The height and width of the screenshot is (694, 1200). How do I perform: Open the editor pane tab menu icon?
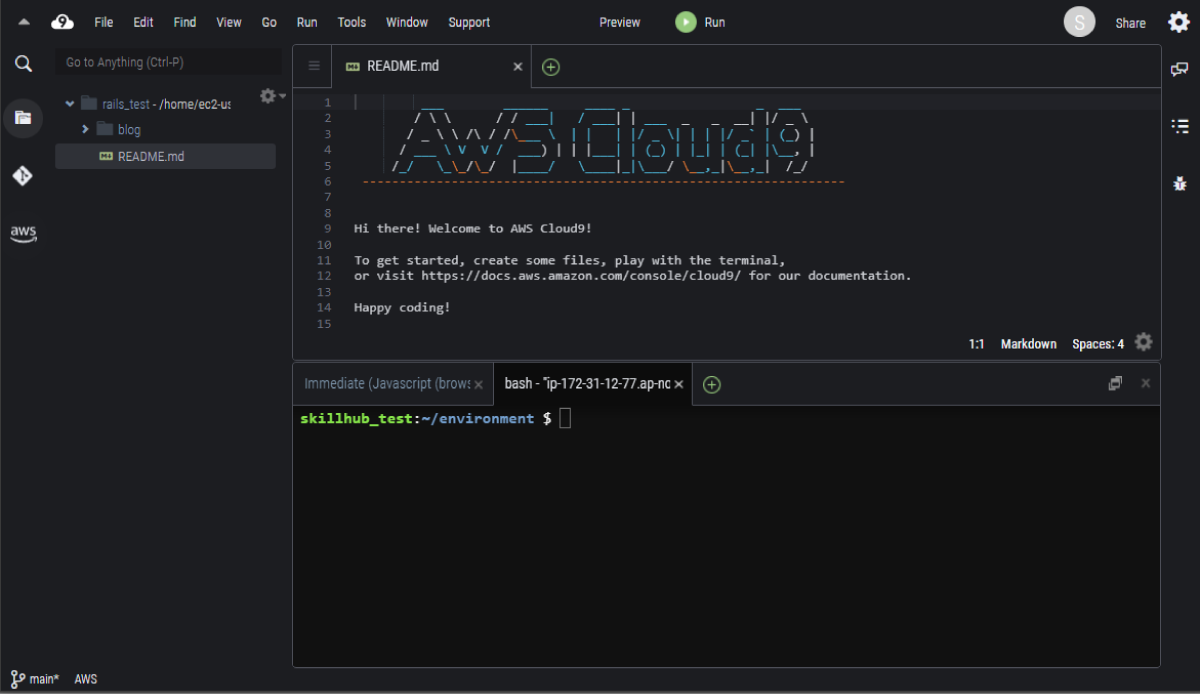tap(314, 66)
